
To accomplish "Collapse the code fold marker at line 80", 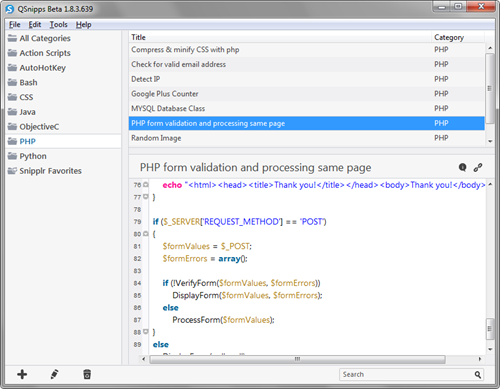I will [x=146, y=234].
